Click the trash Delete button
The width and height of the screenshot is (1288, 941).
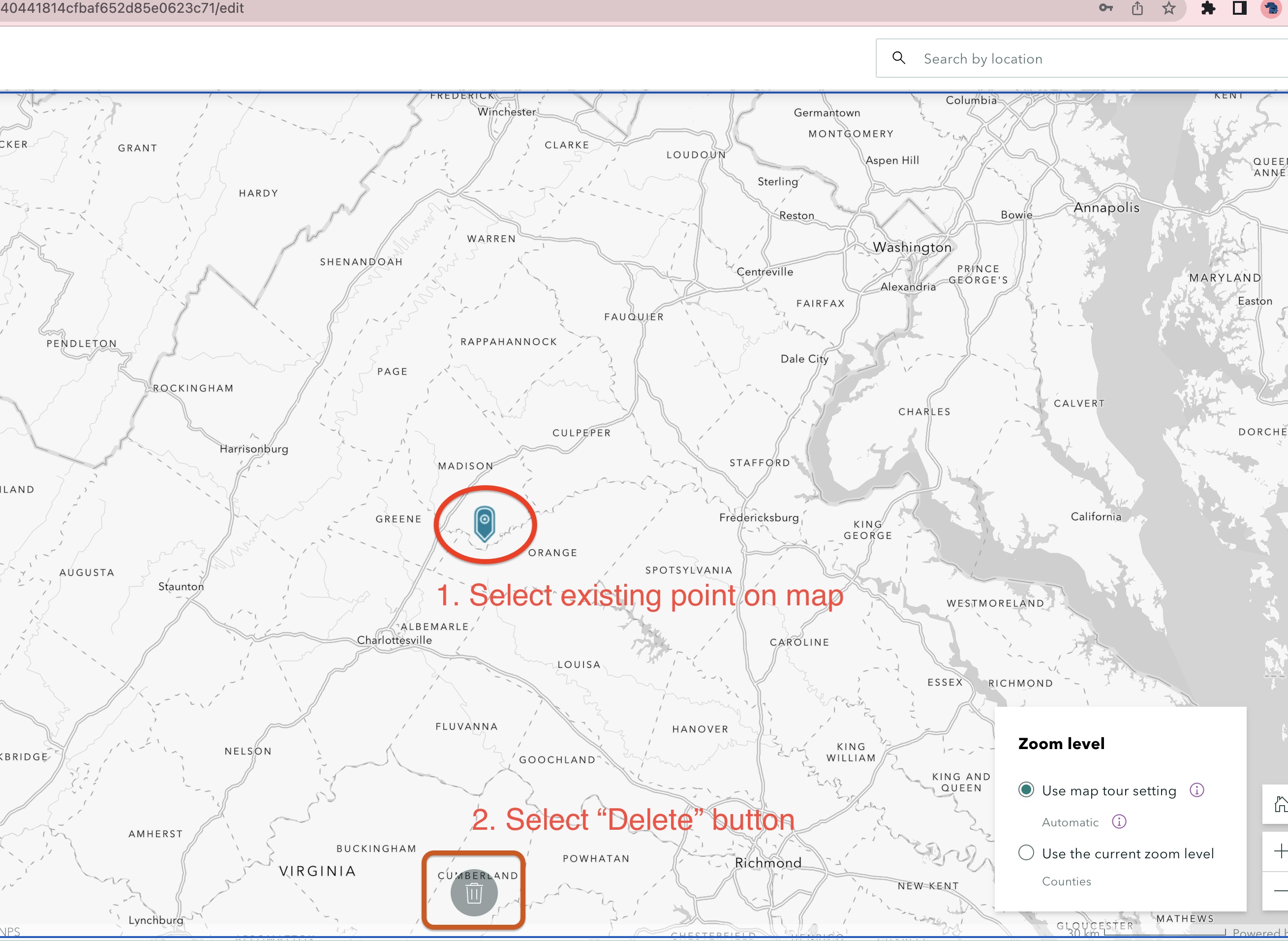click(x=474, y=893)
